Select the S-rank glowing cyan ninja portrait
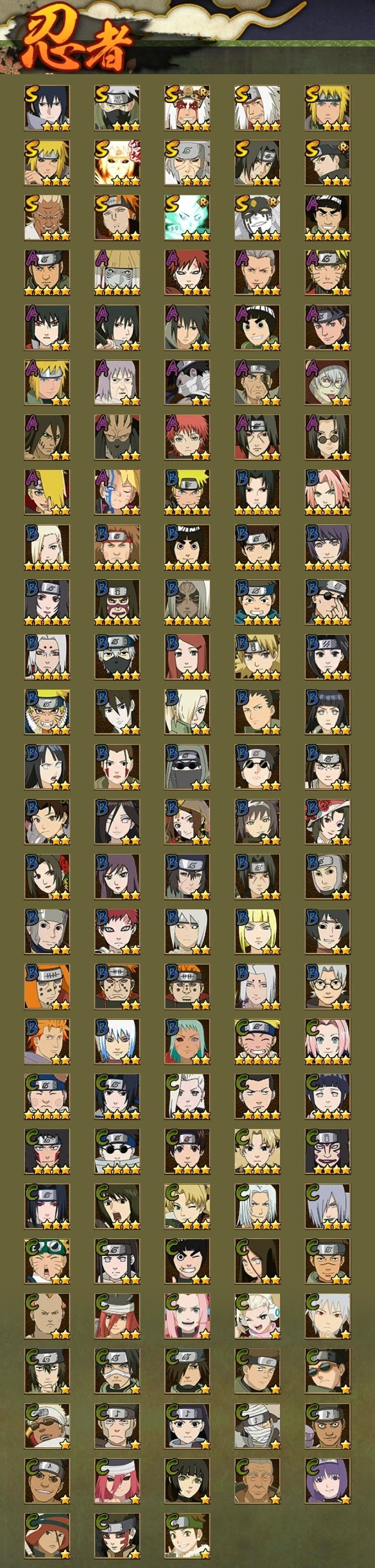The height and width of the screenshot is (1568, 375). [x=187, y=218]
